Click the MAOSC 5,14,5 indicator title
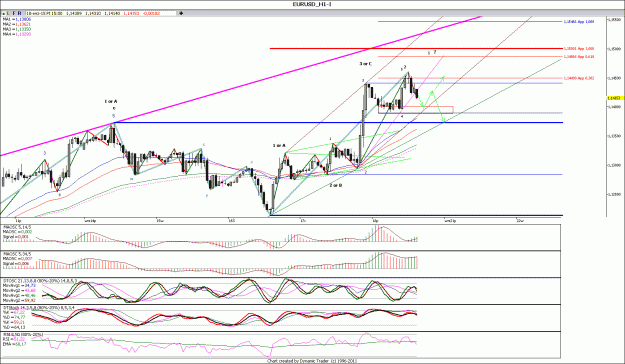Screen dimensions: 625x364 [17, 227]
